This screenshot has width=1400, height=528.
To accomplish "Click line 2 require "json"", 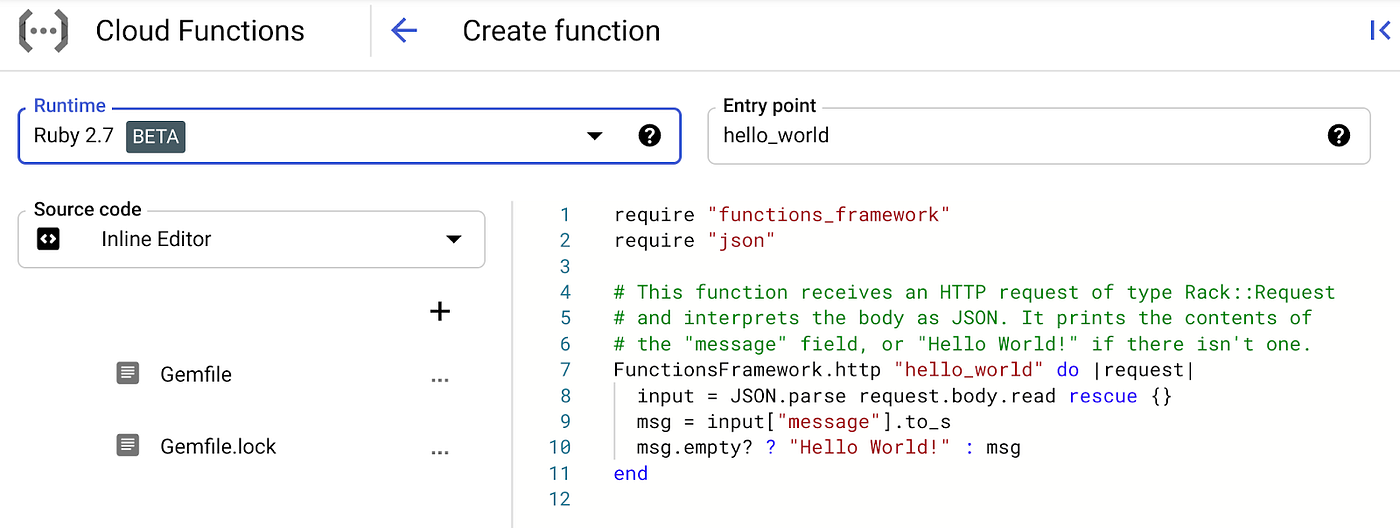I will [x=695, y=240].
